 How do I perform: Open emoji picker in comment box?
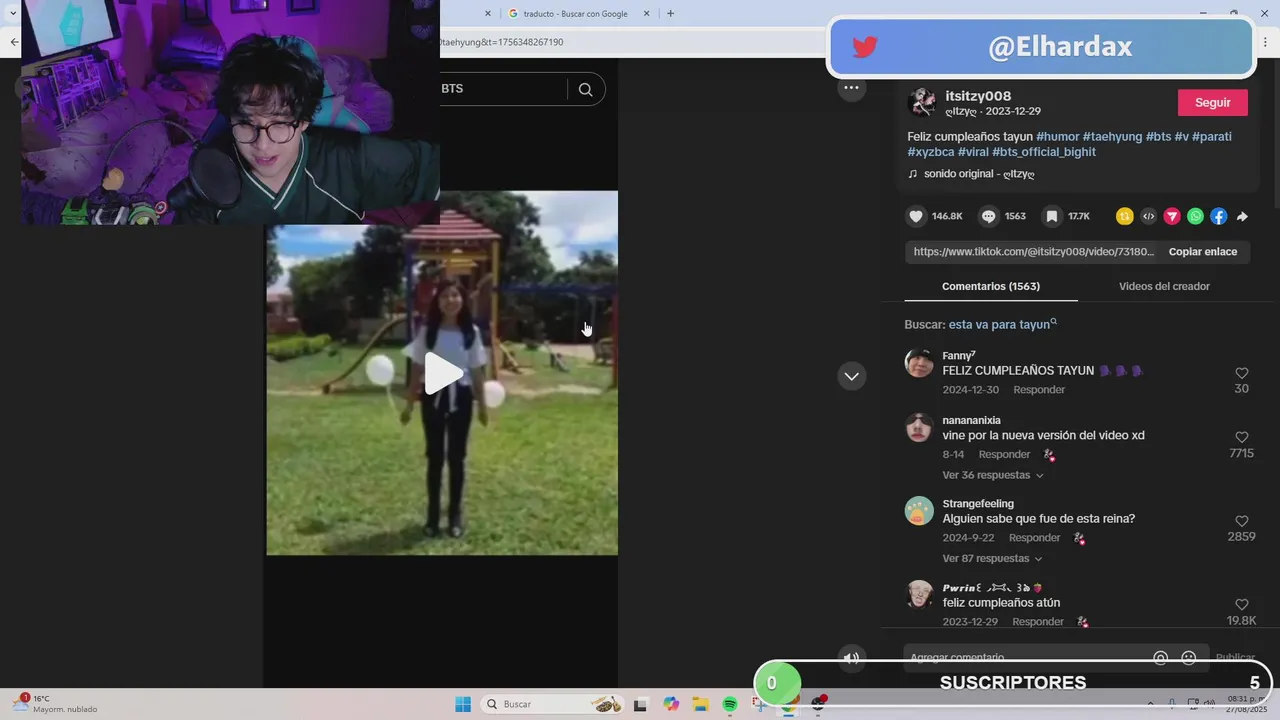pyautogui.click(x=1189, y=658)
